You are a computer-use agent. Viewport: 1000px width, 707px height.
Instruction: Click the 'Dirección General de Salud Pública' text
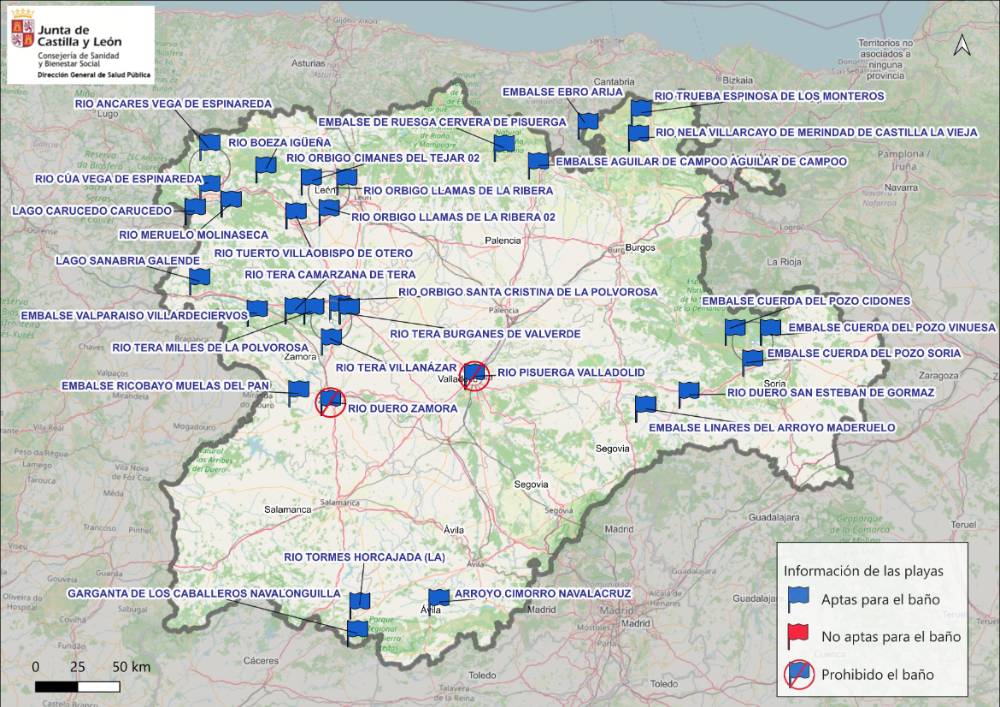click(x=94, y=75)
